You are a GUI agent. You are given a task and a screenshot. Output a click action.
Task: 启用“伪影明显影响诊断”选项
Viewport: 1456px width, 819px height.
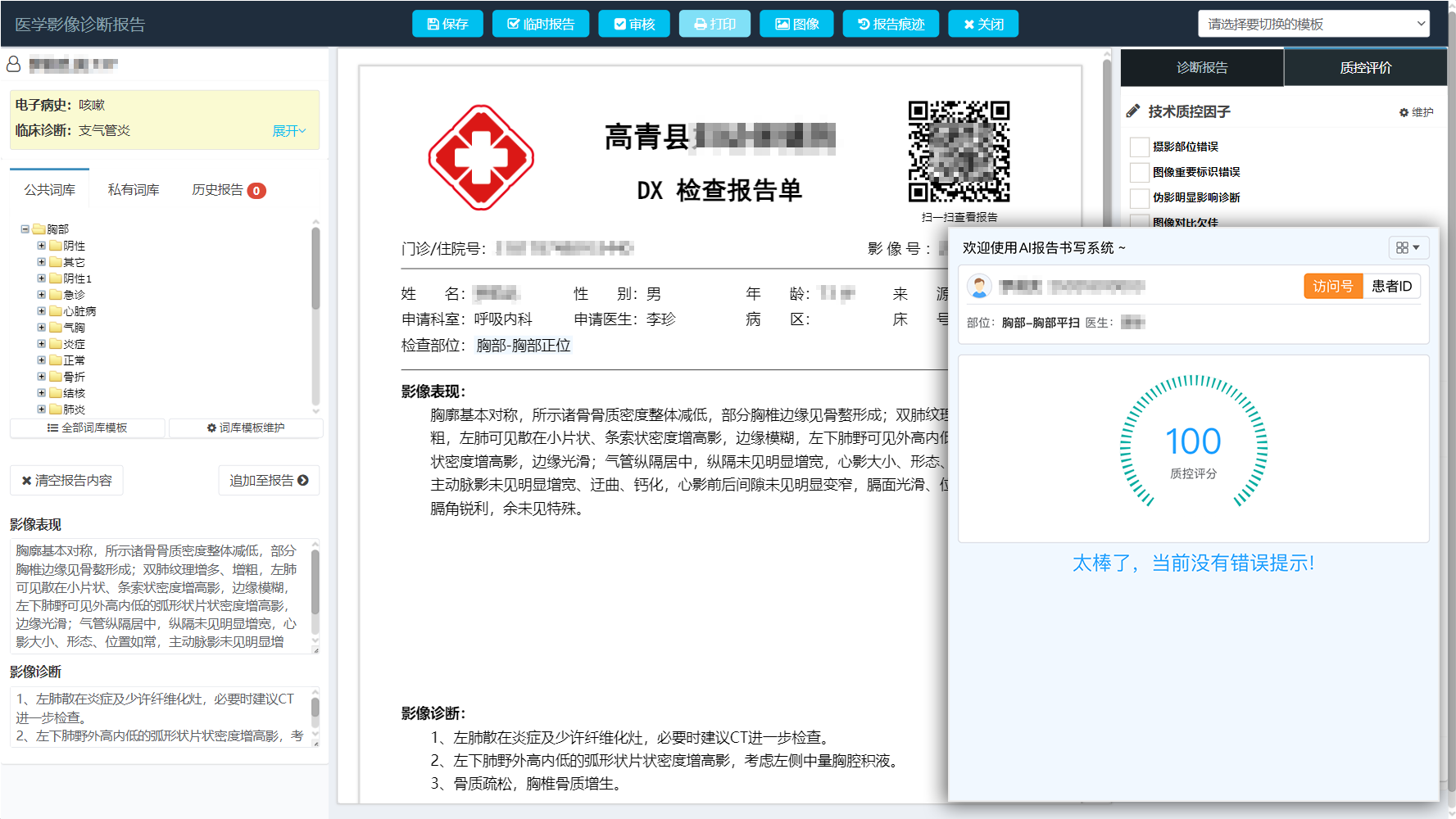coord(1139,197)
